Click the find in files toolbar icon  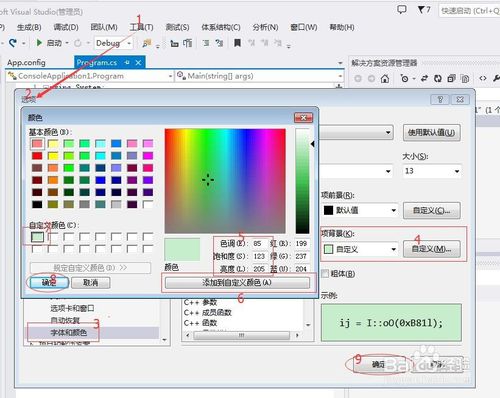[146, 43]
